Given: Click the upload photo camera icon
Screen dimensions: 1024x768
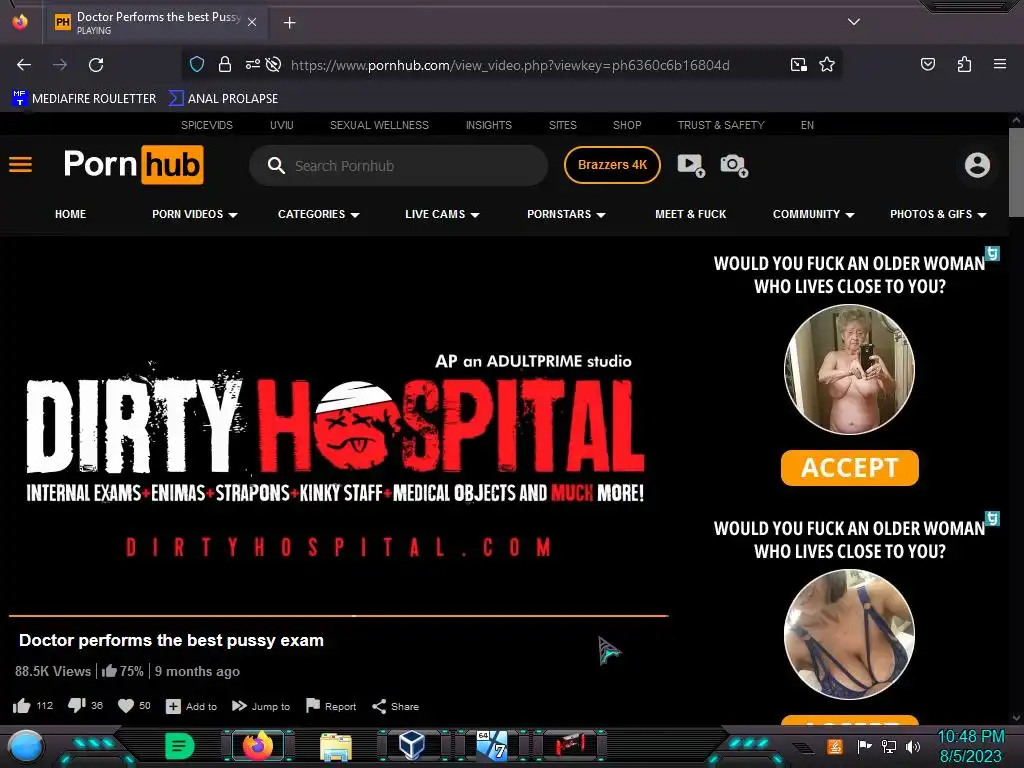Looking at the screenshot, I should click(x=734, y=165).
